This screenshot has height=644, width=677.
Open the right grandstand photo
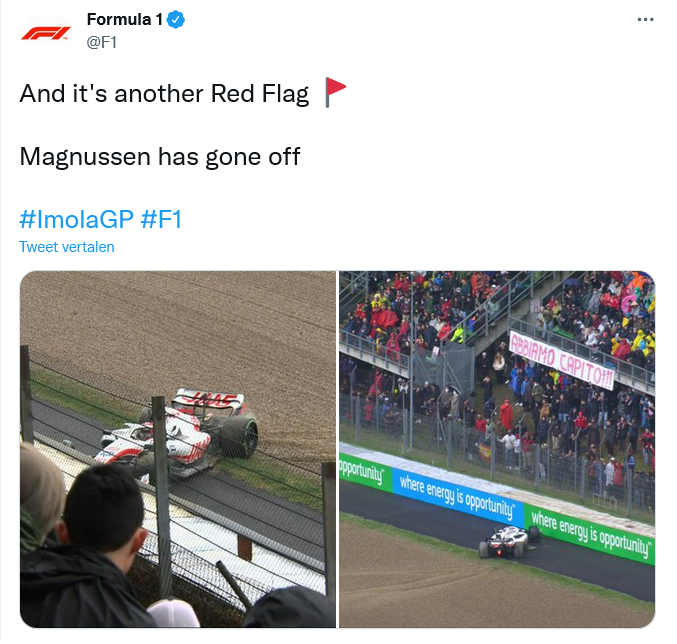497,449
